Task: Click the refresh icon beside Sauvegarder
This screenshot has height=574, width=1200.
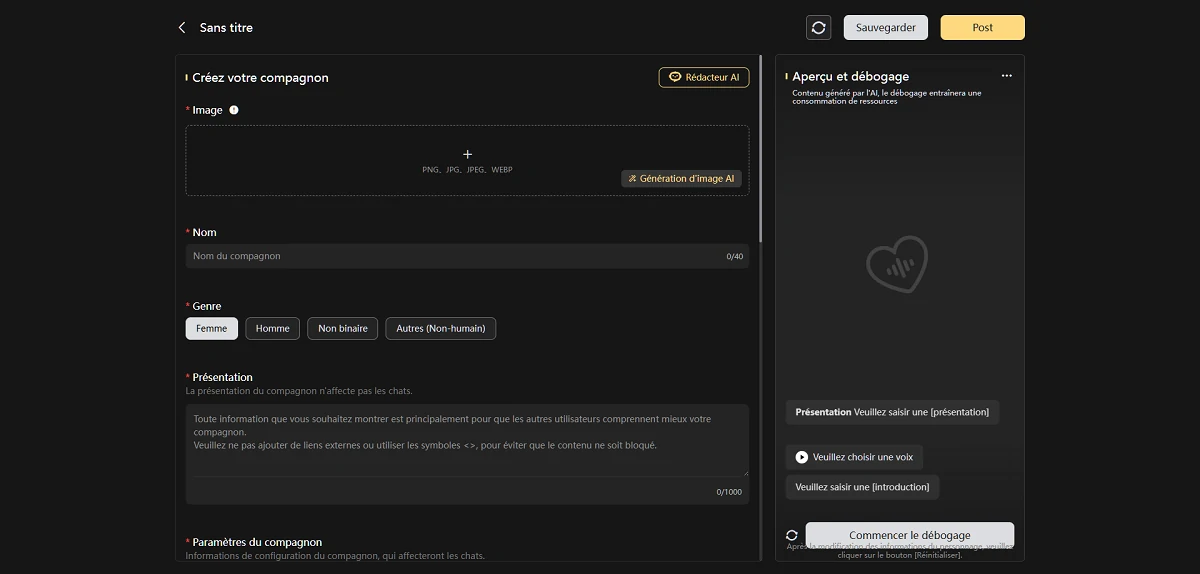Action: [818, 28]
